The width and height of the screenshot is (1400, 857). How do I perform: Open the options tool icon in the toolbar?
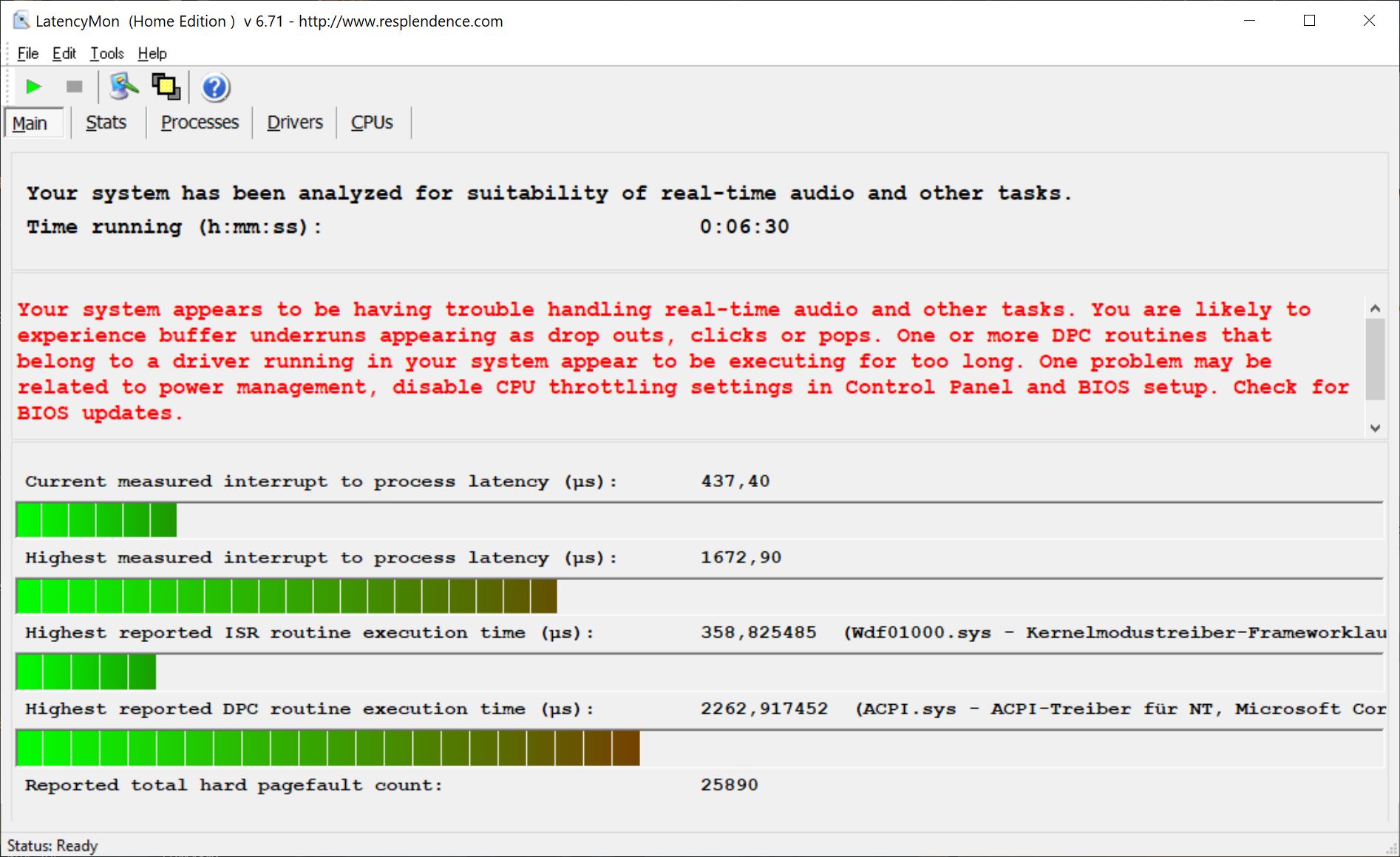click(123, 87)
